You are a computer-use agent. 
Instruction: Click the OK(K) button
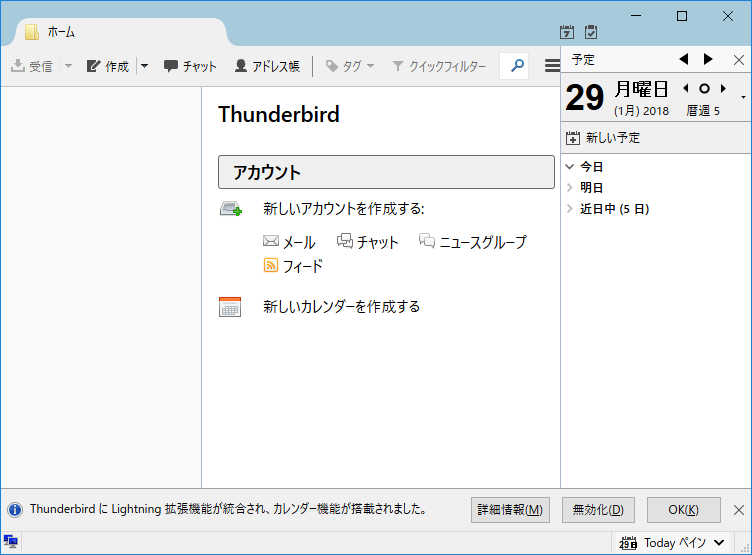[x=683, y=509]
